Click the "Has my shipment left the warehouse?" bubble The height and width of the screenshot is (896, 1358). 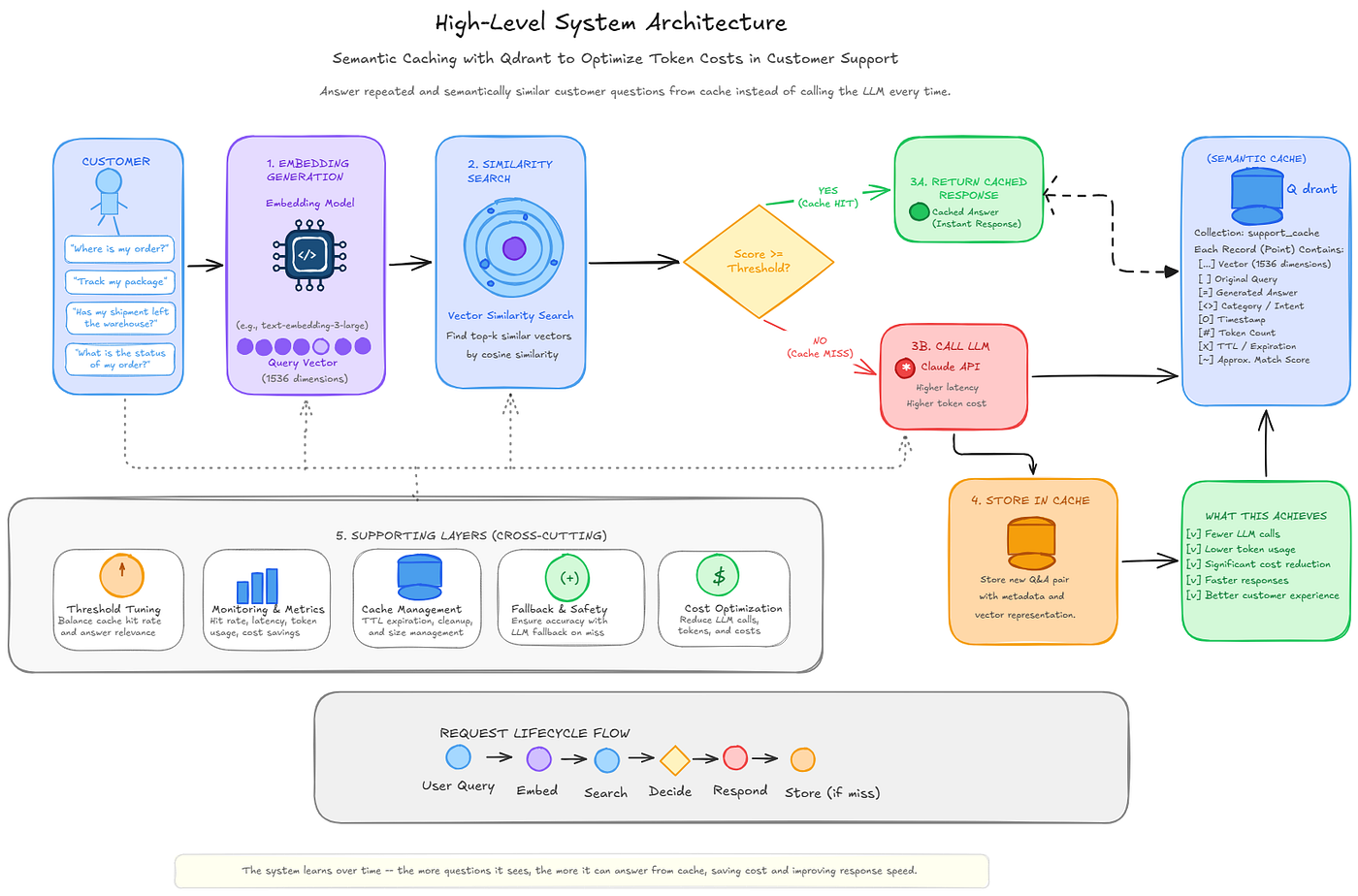[120, 318]
